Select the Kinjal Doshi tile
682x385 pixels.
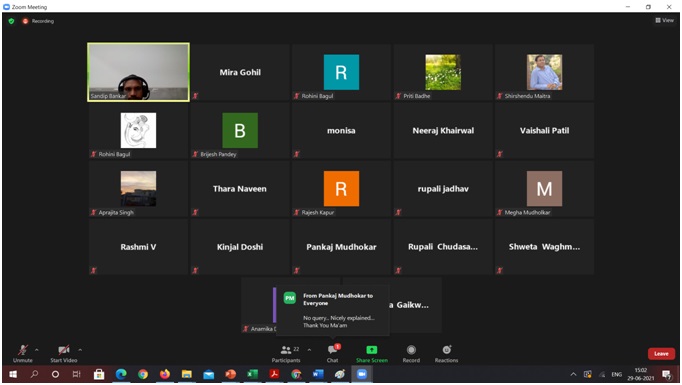click(x=240, y=247)
